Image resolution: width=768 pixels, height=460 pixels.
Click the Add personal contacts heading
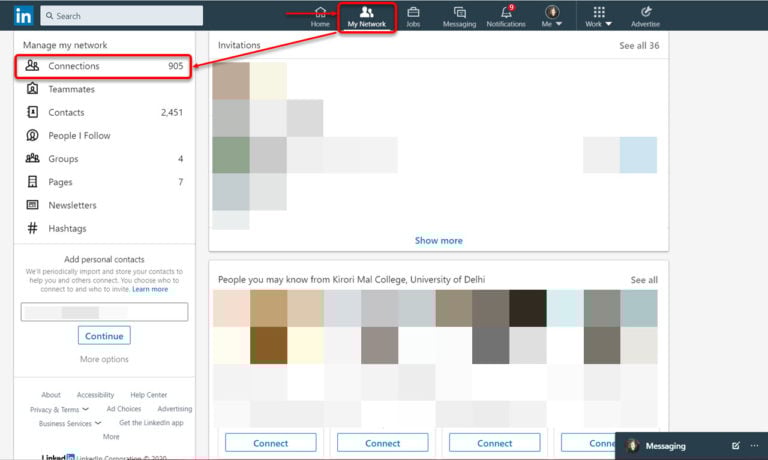tap(104, 259)
